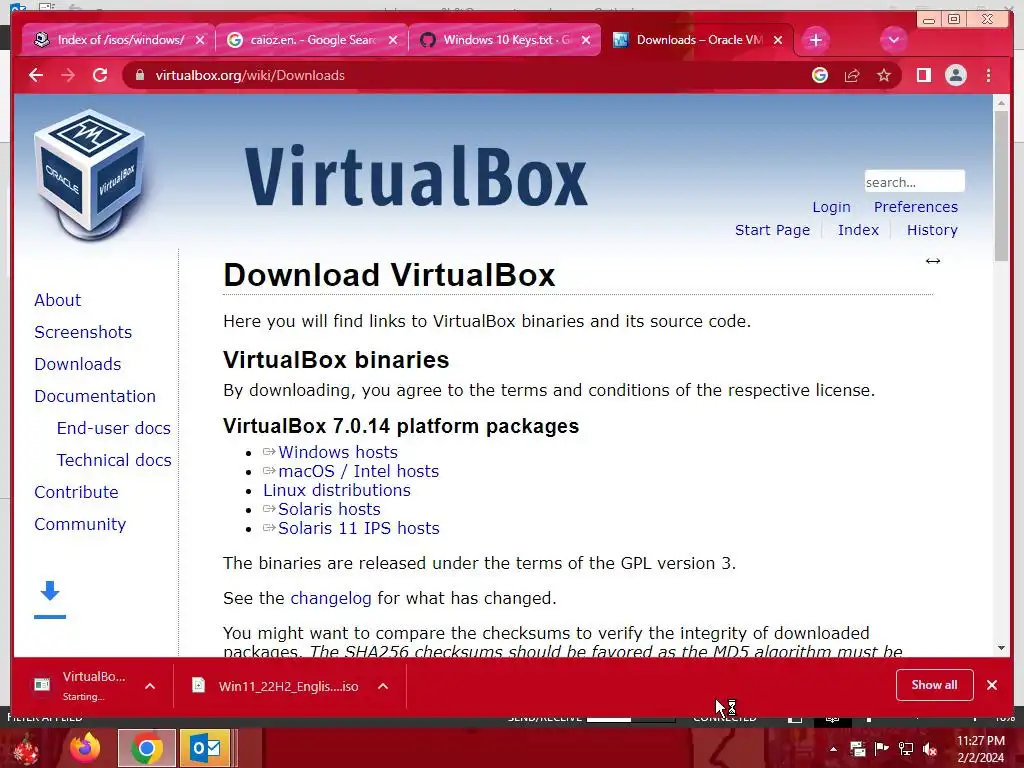Click the lock icon in address bar

(x=140, y=75)
